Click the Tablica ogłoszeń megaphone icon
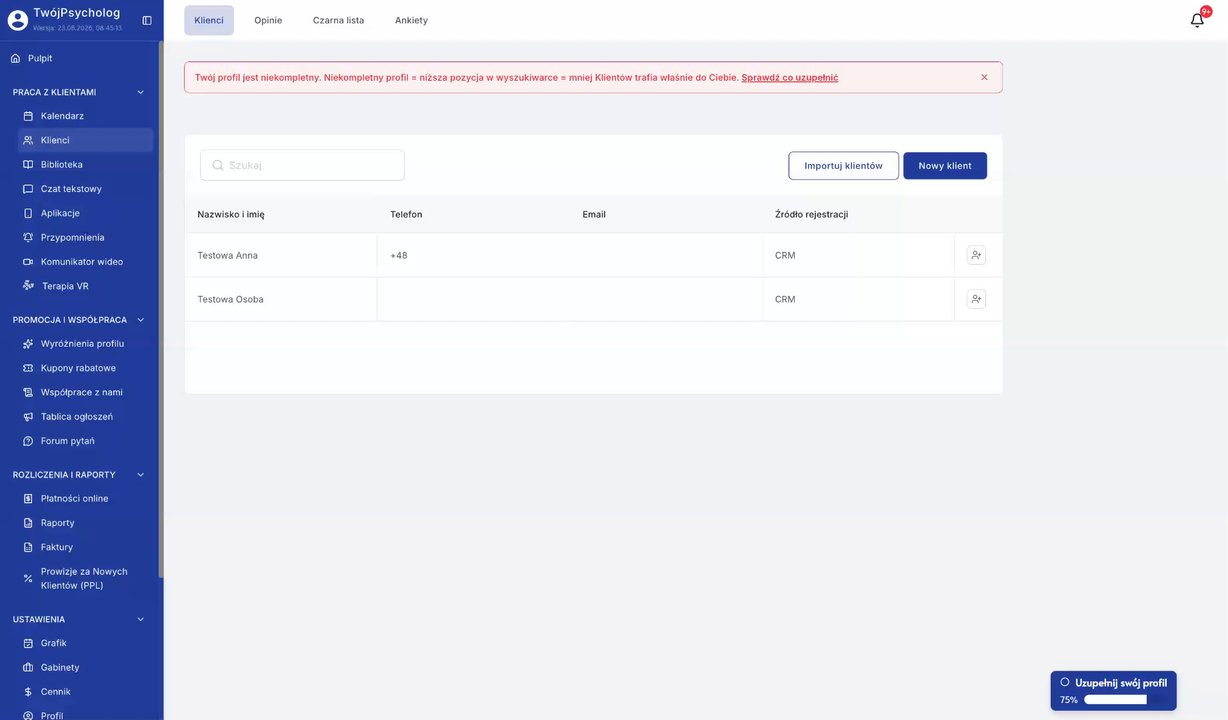 (x=28, y=417)
